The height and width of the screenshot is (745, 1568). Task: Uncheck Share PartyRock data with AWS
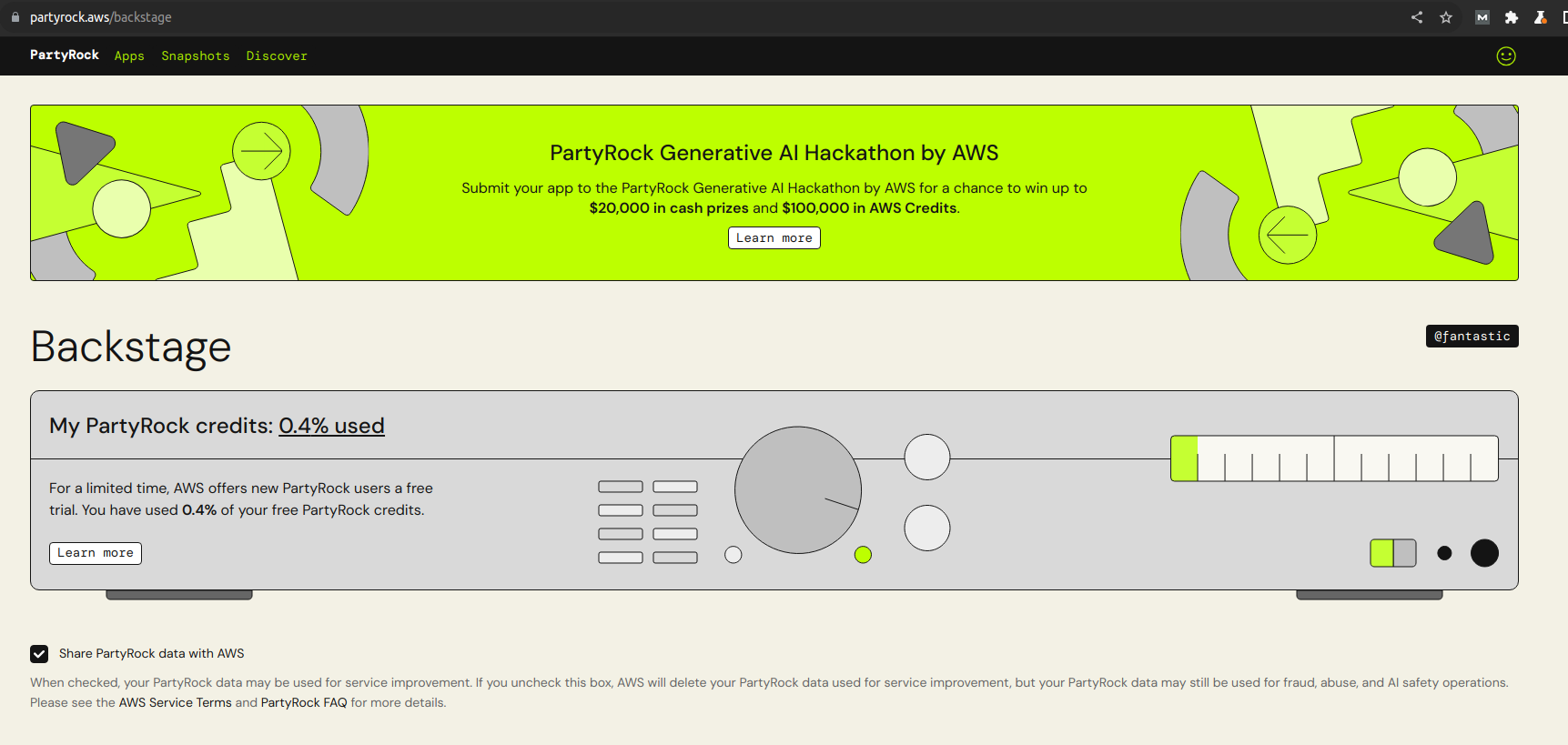click(x=39, y=654)
